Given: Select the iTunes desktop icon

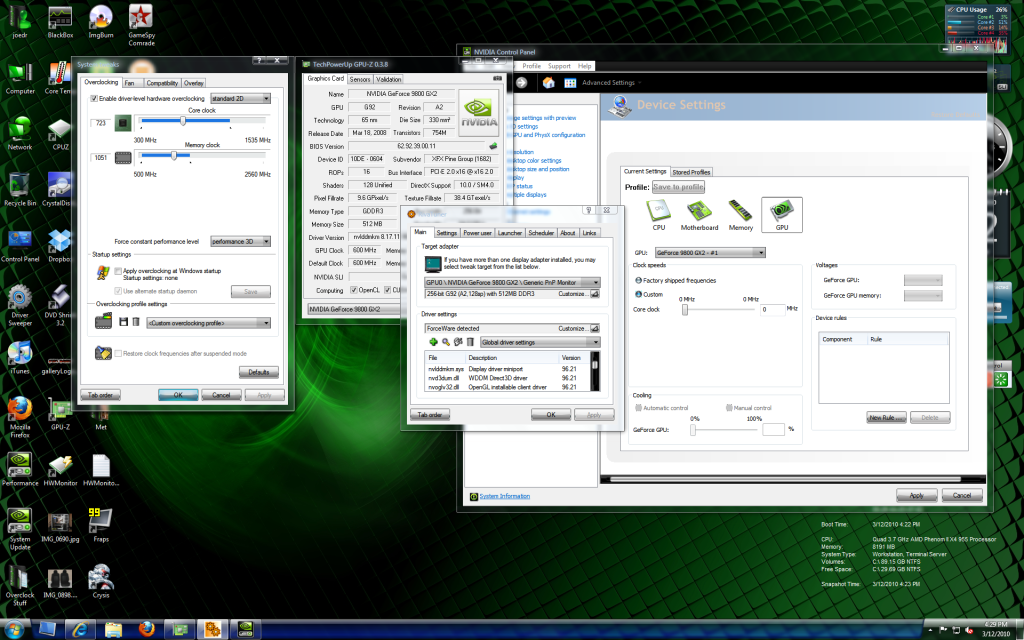Looking at the screenshot, I should (20, 358).
